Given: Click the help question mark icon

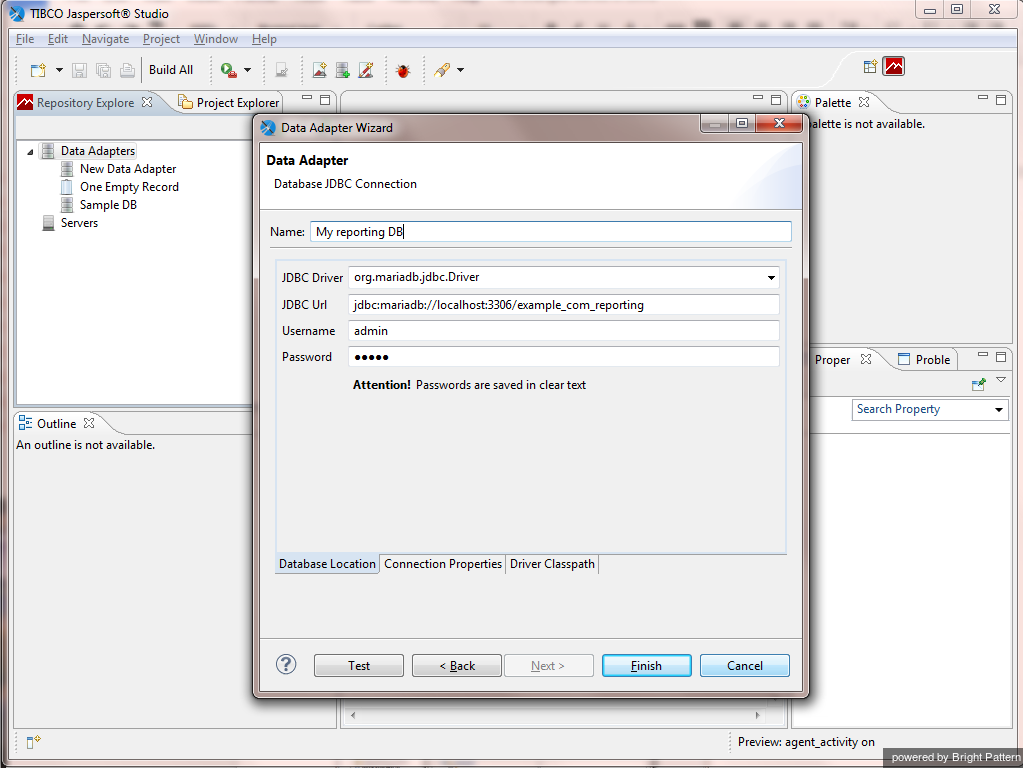Looking at the screenshot, I should point(286,664).
